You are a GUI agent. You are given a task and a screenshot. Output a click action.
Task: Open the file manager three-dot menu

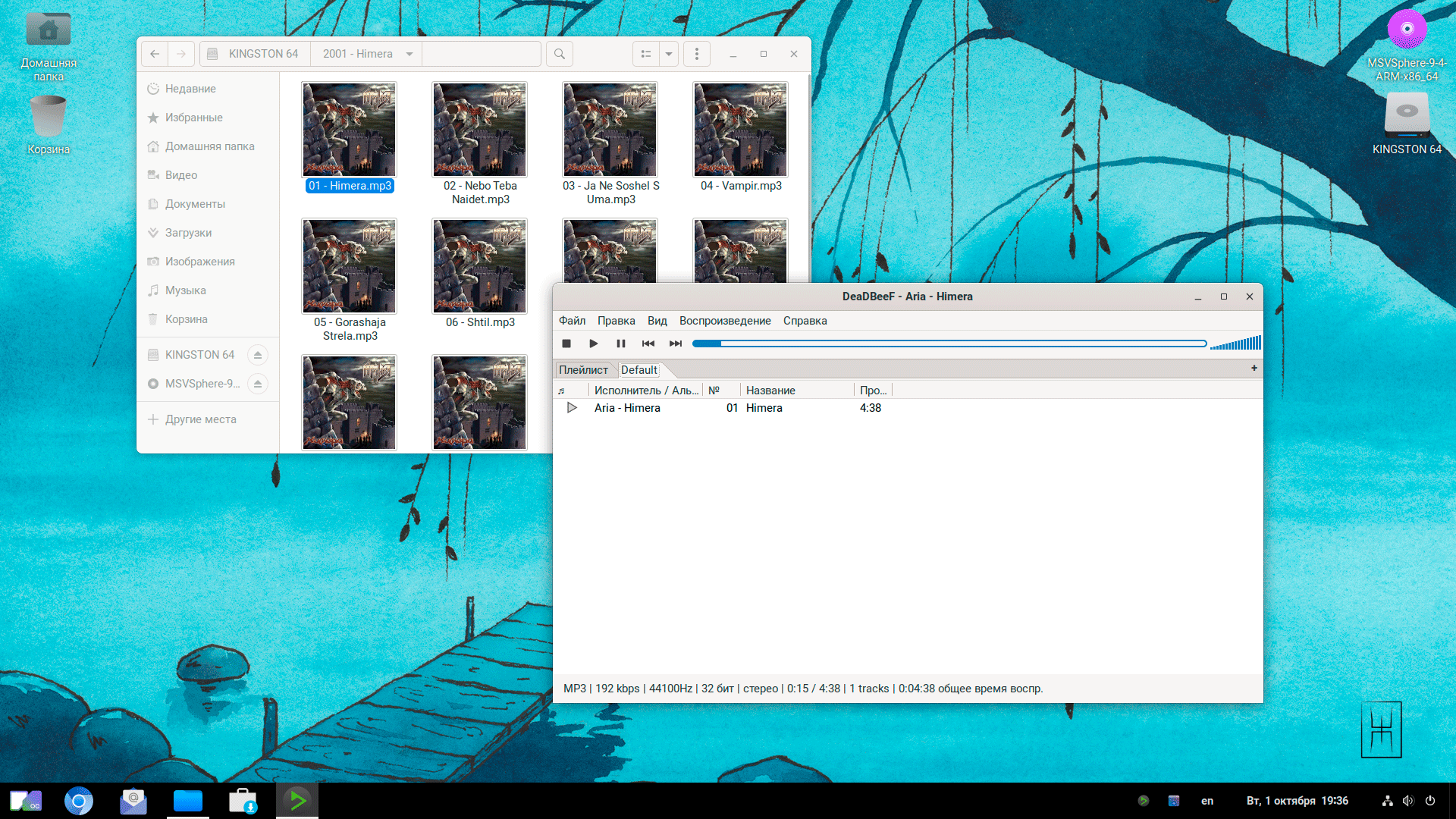coord(697,54)
